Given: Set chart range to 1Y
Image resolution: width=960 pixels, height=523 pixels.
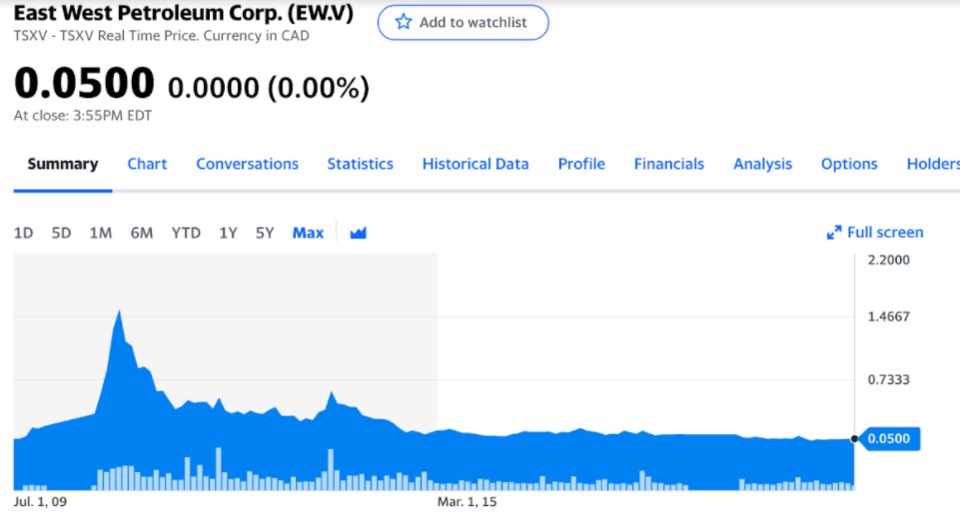Looking at the screenshot, I should 228,233.
